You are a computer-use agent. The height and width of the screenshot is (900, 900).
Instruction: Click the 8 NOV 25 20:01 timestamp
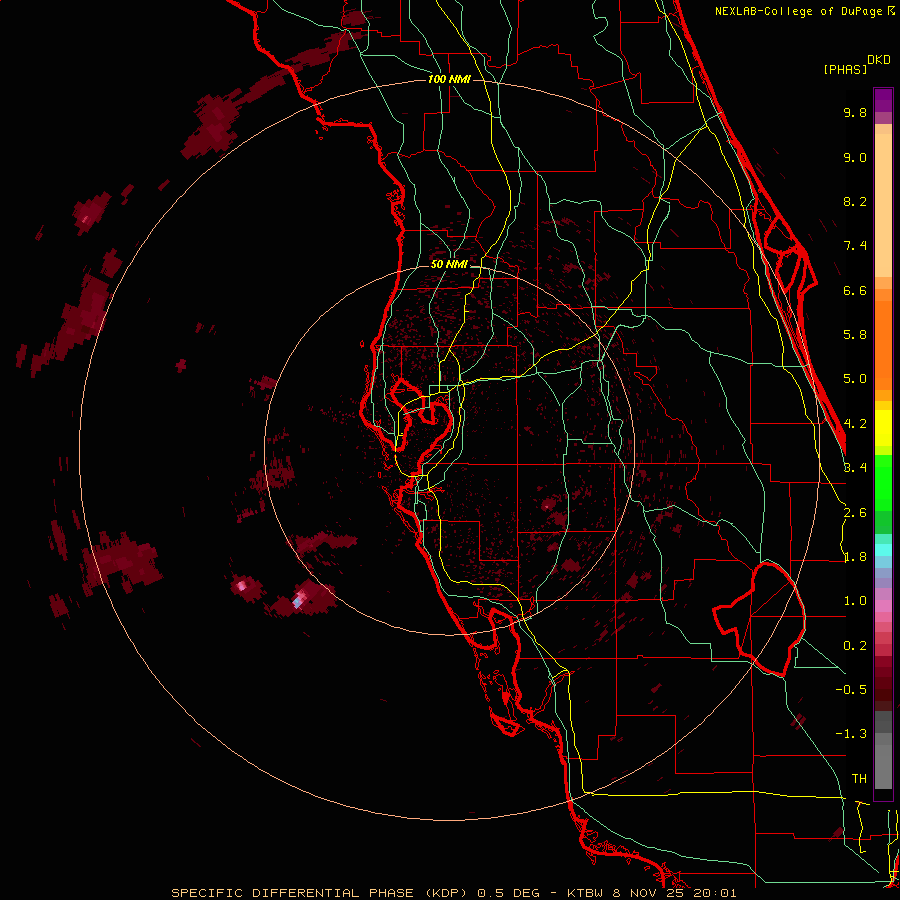coord(674,893)
